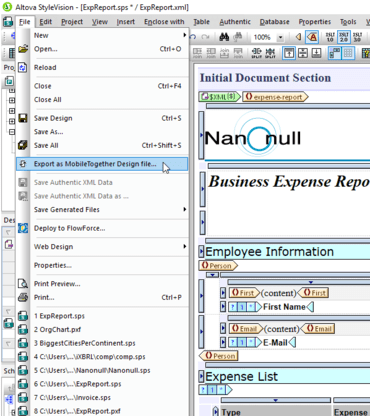Viewport: 370px width, 416px height.
Task: Click the $XML source tag
Action: (x=220, y=97)
